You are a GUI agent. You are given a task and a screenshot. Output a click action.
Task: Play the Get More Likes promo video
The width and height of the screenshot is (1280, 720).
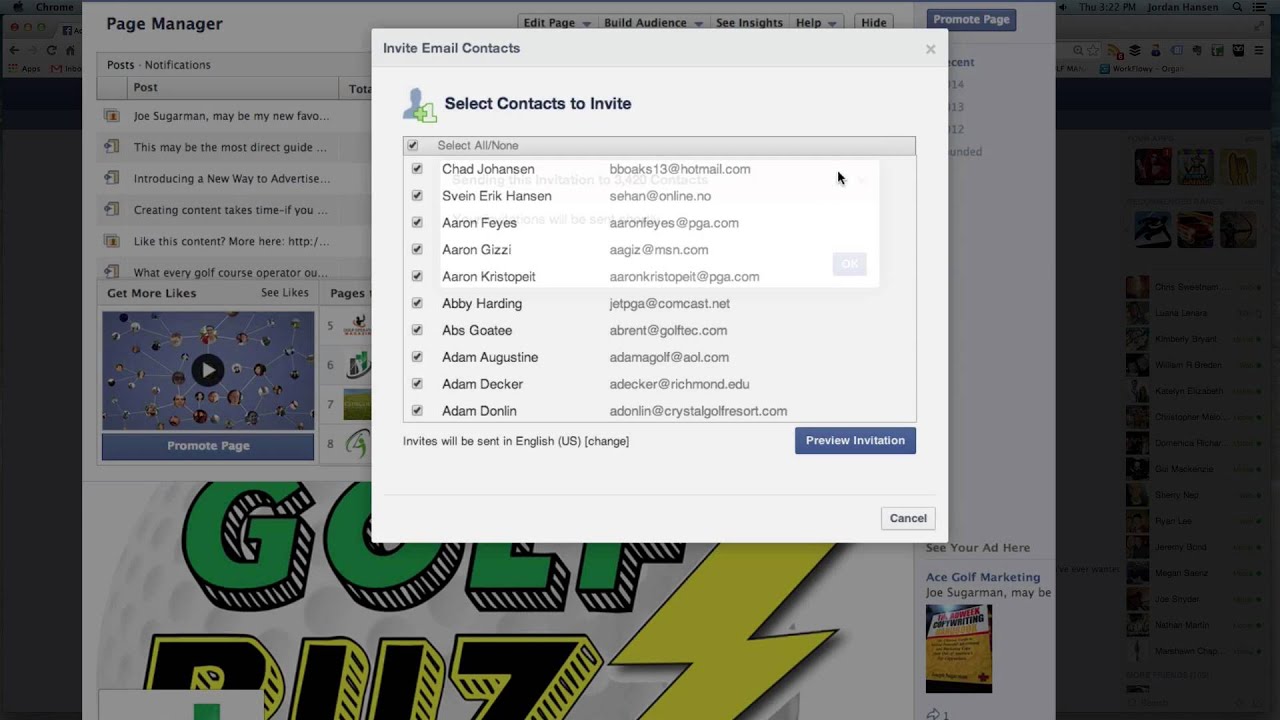point(207,370)
